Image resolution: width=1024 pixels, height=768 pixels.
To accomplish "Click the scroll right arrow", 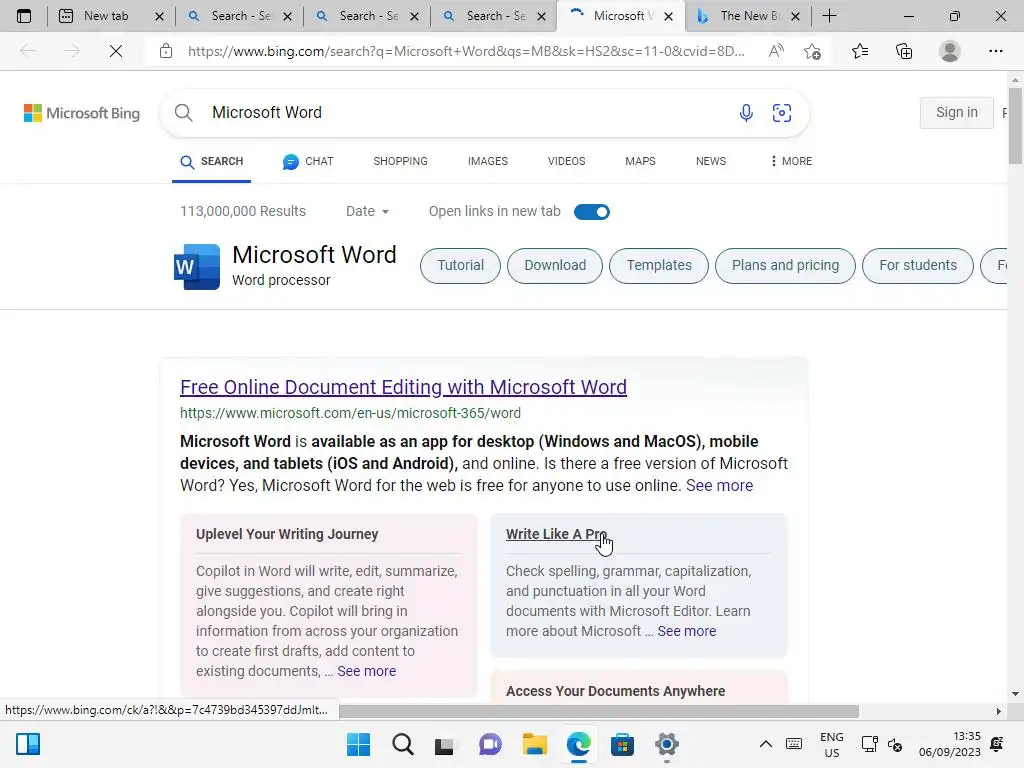I will [999, 711].
